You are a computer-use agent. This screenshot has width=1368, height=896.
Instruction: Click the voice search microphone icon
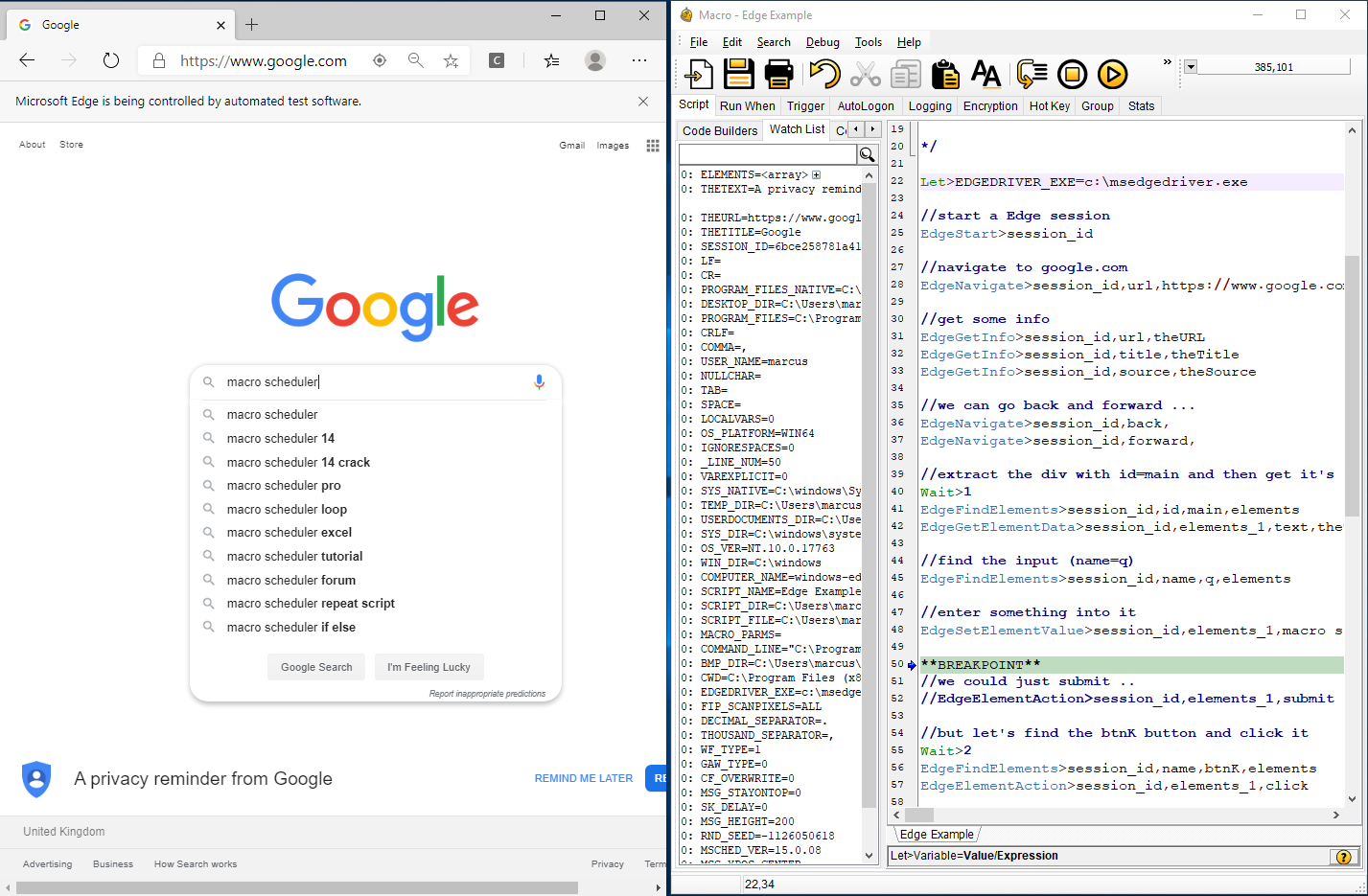539,381
